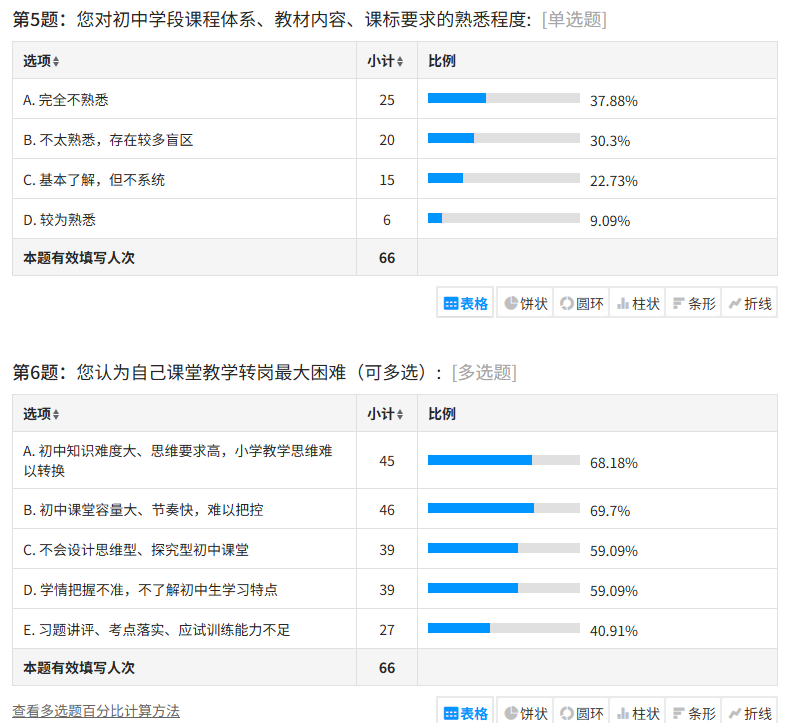
Task: Sort question 6 by 小计 column arrows
Action: 400,415
